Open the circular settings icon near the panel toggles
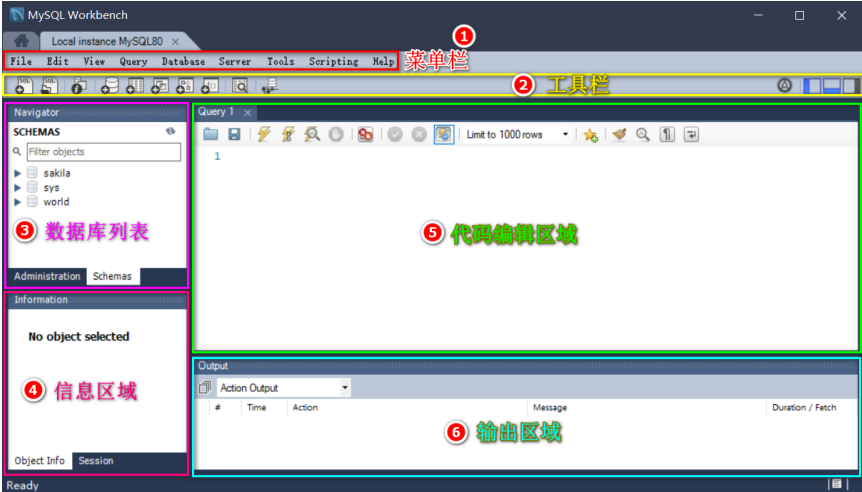 (x=784, y=85)
